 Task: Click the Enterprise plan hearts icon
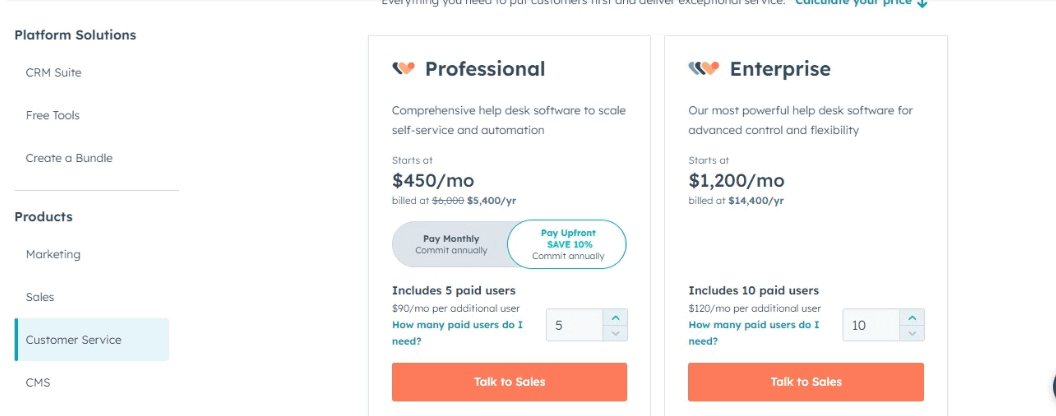[x=704, y=69]
